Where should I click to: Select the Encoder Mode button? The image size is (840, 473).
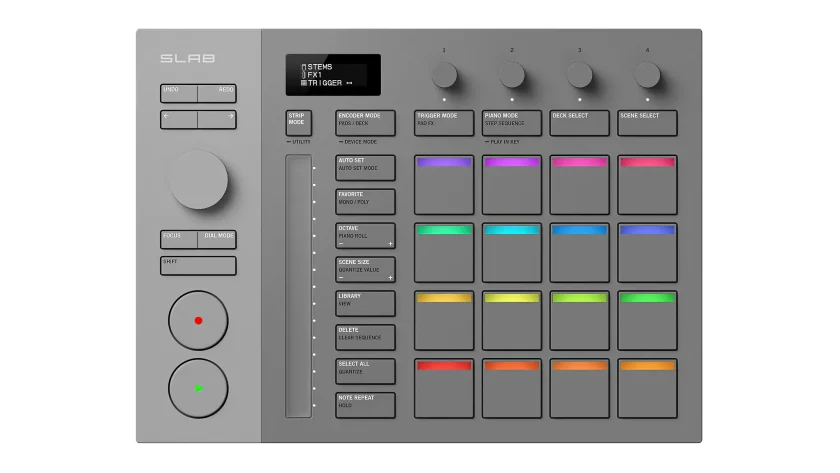click(x=365, y=123)
